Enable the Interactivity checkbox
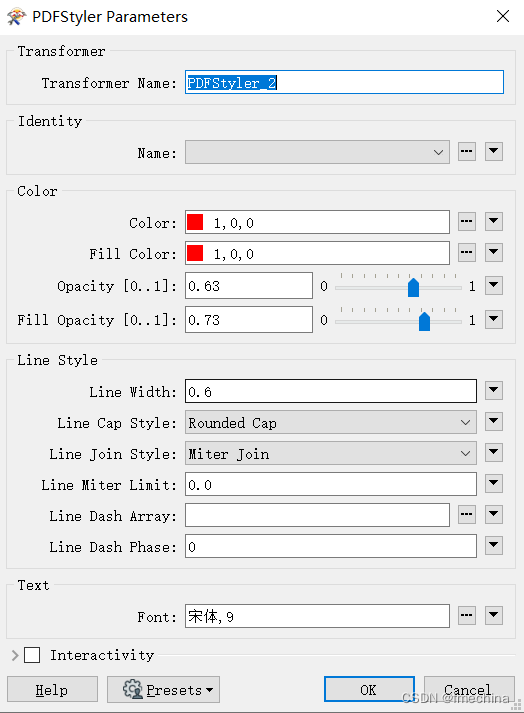 point(32,655)
